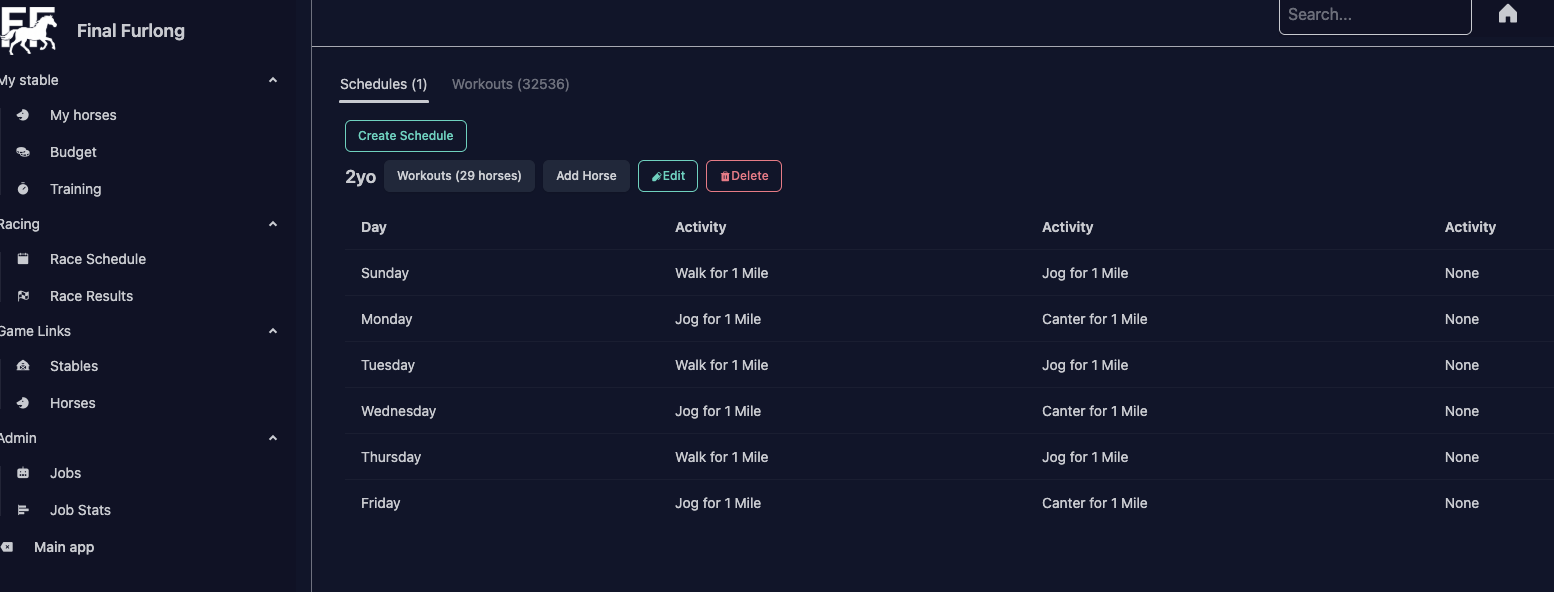This screenshot has width=1554, height=592.
Task: Click the Final Furlong horse logo
Action: [x=28, y=30]
